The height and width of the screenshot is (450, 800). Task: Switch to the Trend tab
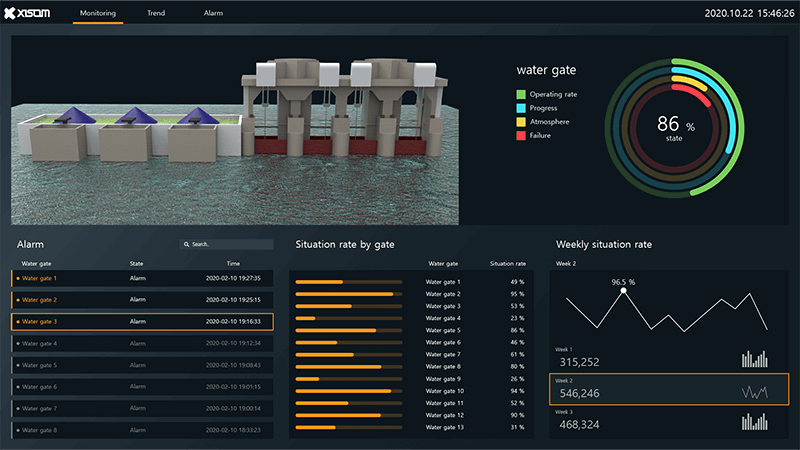click(156, 14)
